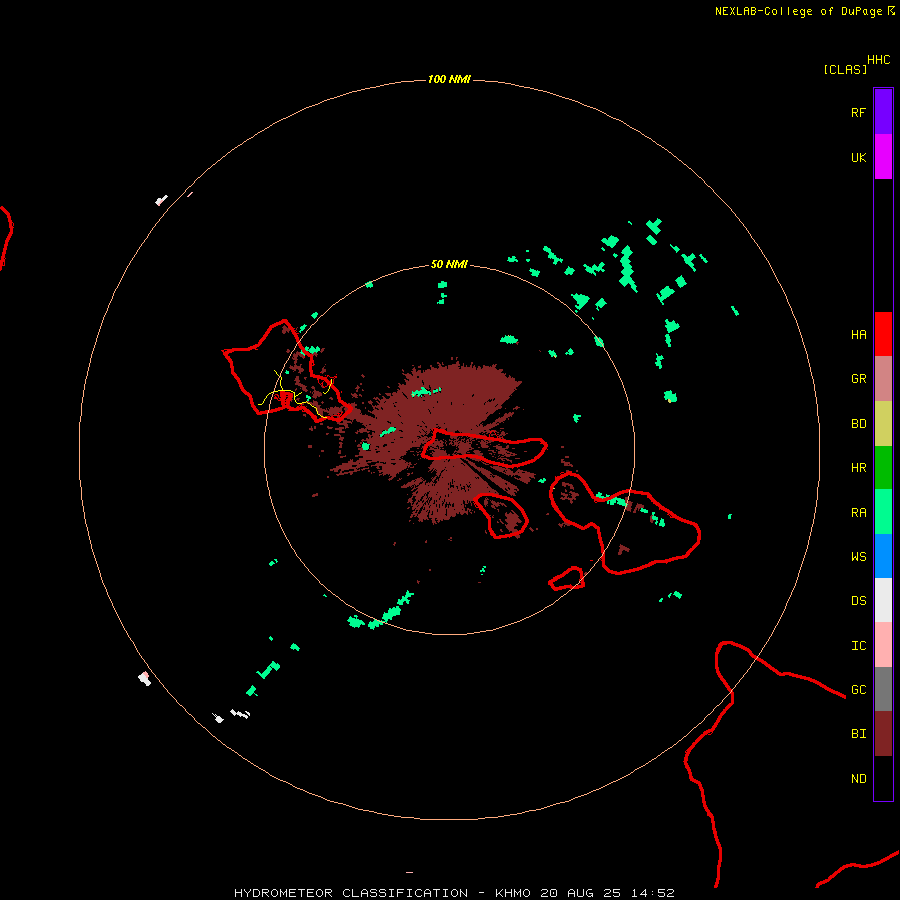Click the BI legend label

pyautogui.click(x=858, y=734)
